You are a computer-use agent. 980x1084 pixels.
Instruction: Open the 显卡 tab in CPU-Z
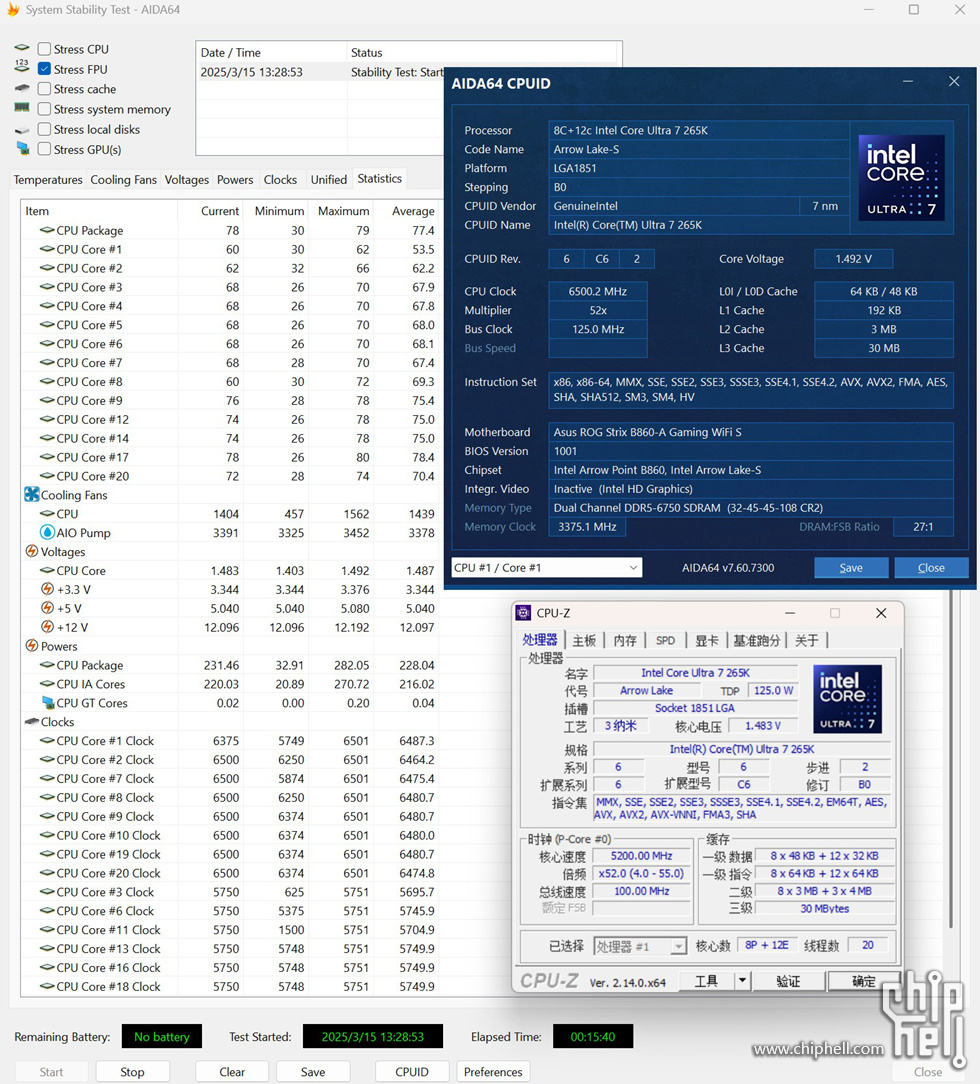point(706,640)
